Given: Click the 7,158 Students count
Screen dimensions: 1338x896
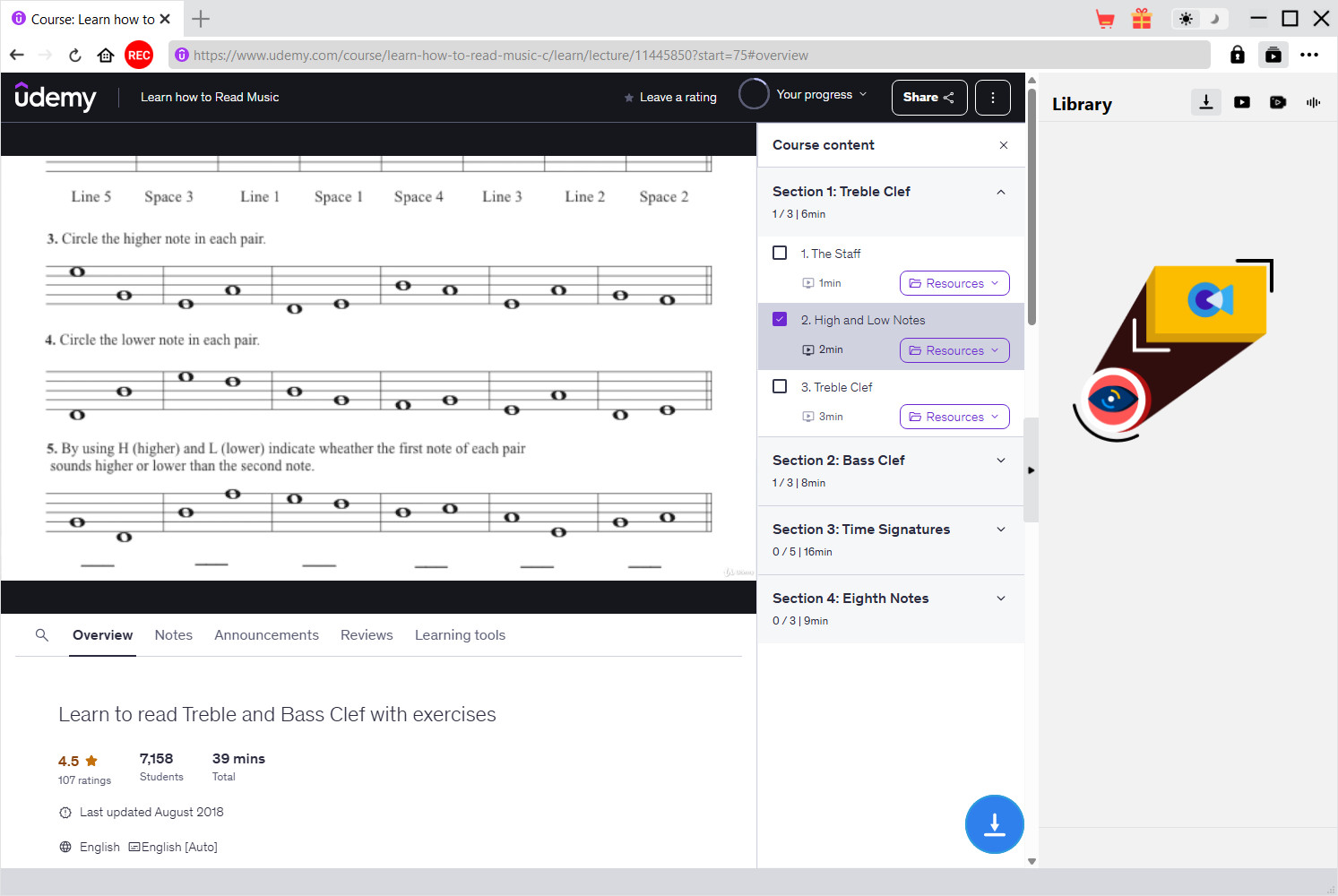Looking at the screenshot, I should pos(161,767).
